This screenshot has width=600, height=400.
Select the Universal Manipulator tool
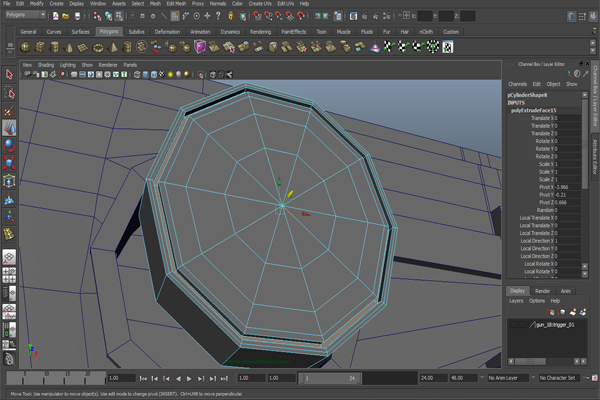tap(9, 181)
